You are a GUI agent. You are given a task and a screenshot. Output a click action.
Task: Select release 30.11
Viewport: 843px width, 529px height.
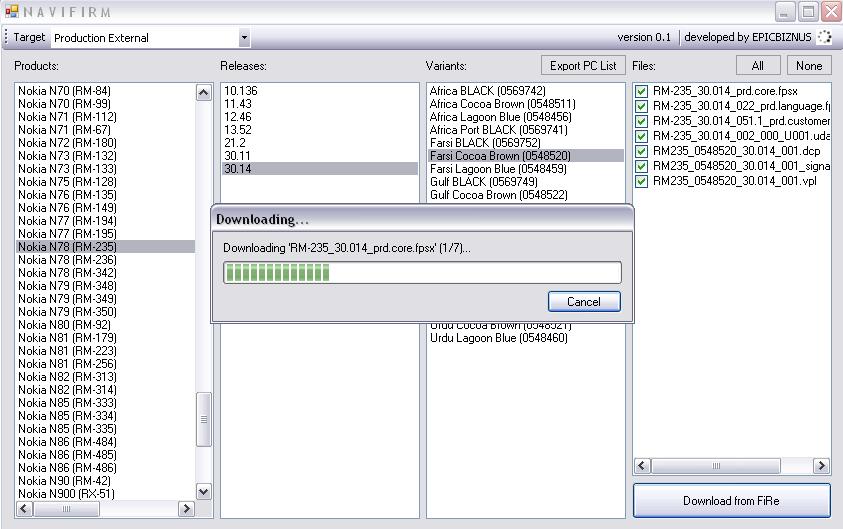(x=319, y=155)
